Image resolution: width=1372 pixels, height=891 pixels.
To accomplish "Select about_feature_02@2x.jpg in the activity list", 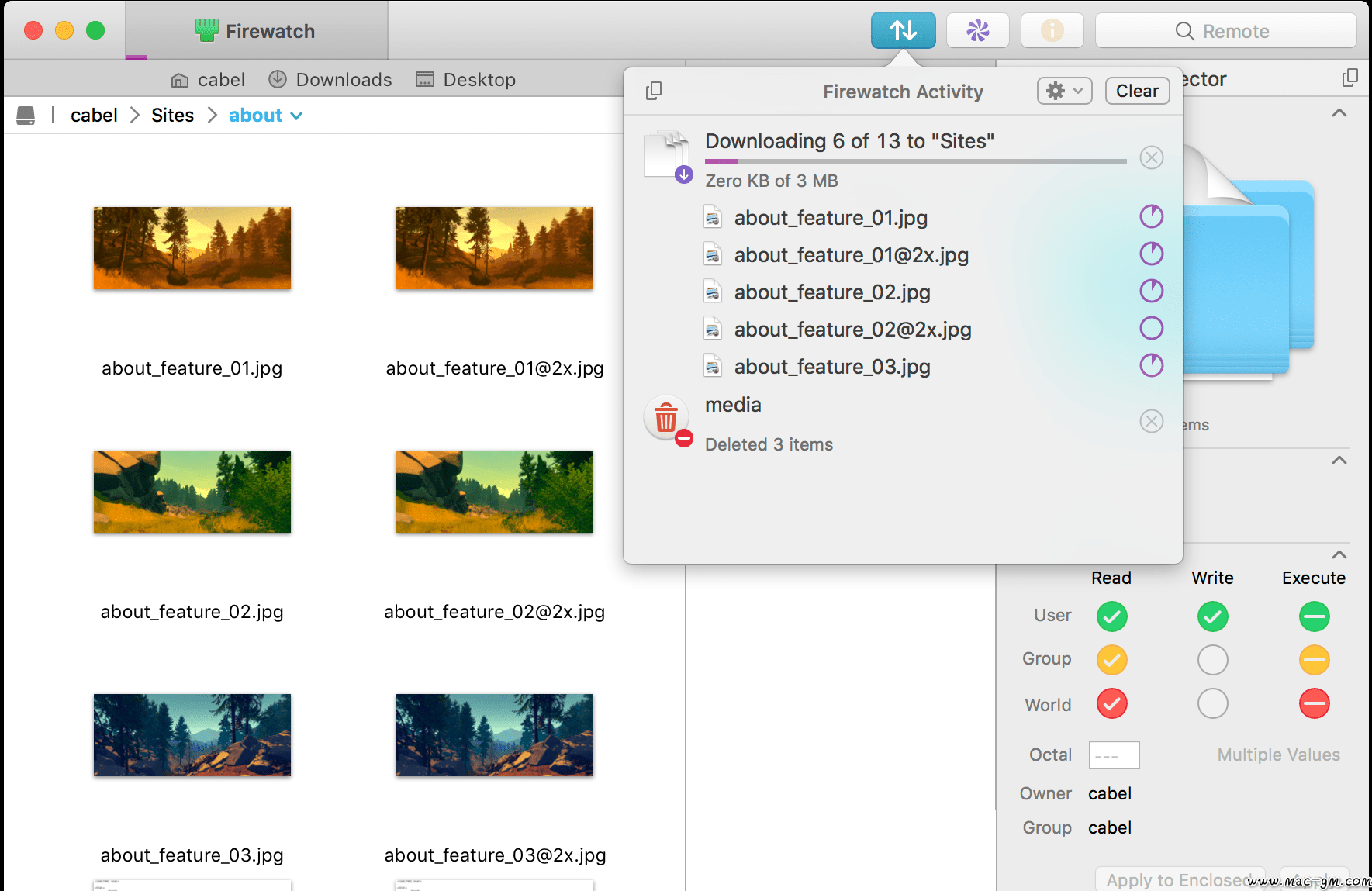I will tap(852, 330).
